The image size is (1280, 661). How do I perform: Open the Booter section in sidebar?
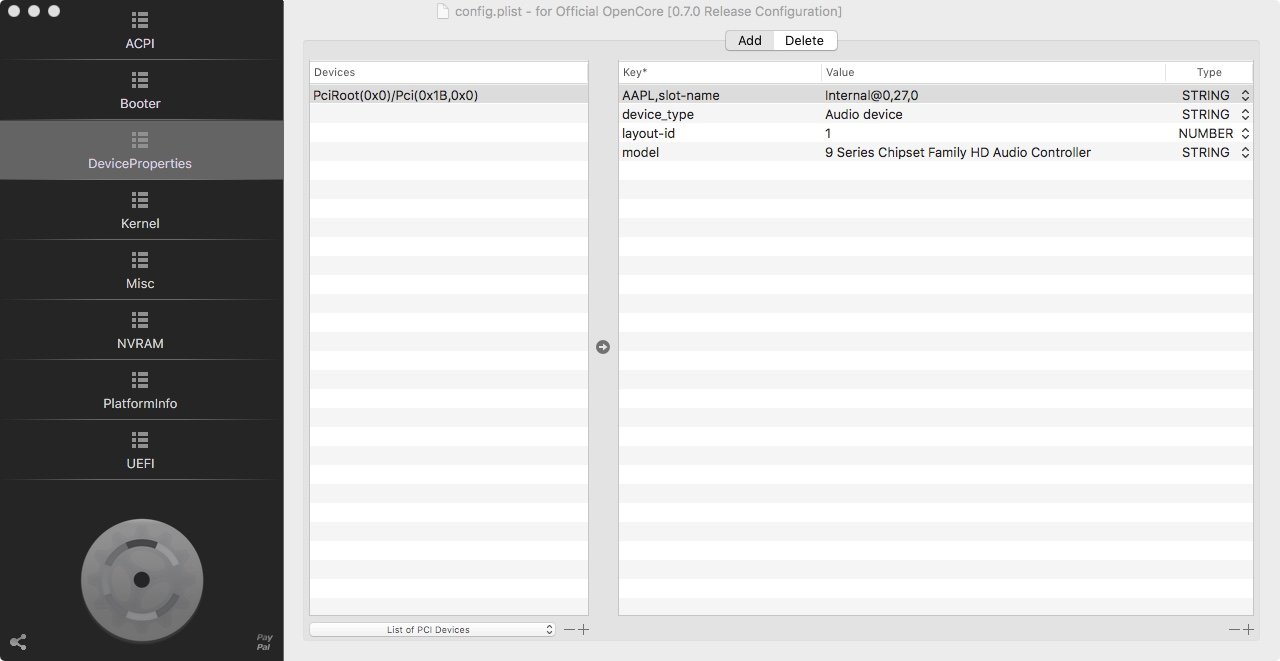click(x=140, y=91)
